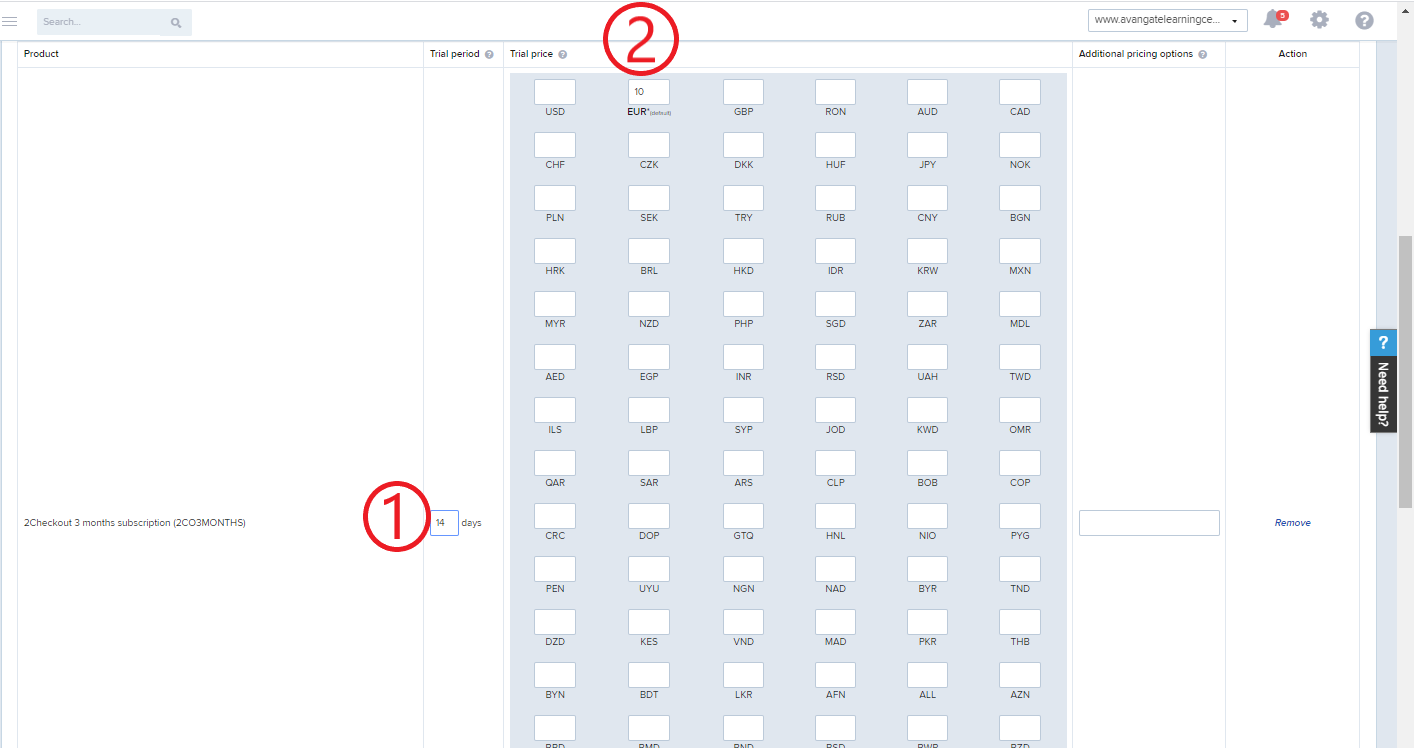Open the notifications bell
This screenshot has height=748, width=1414.
1274,20
